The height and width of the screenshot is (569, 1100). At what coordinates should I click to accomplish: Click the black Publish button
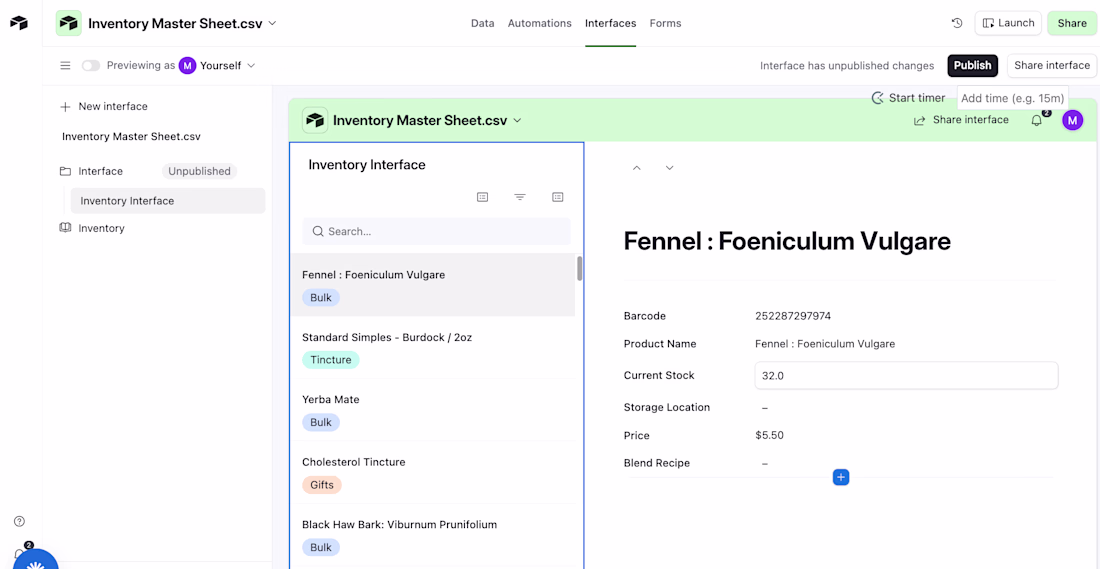click(x=972, y=65)
